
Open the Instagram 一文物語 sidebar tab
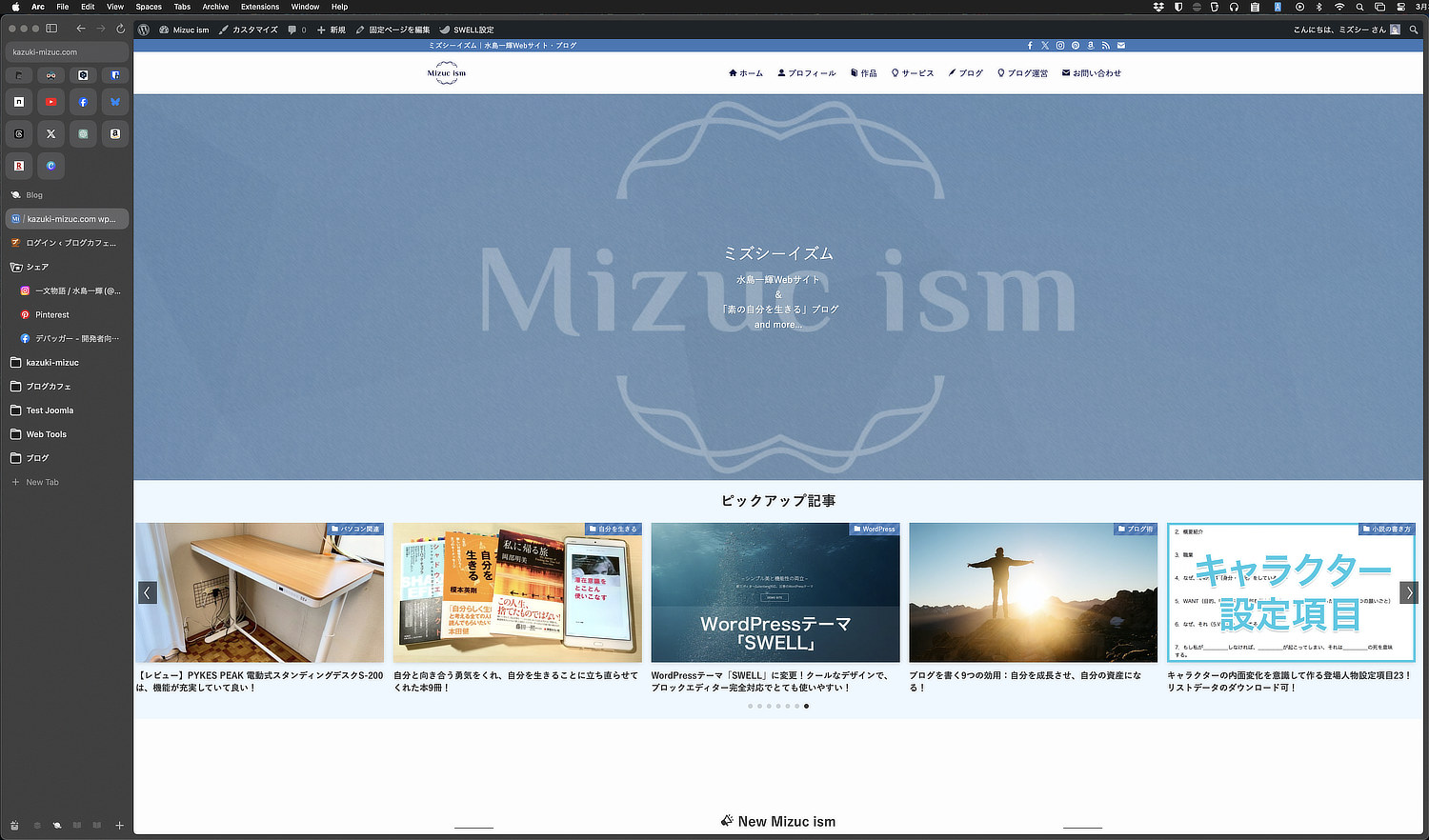point(71,290)
